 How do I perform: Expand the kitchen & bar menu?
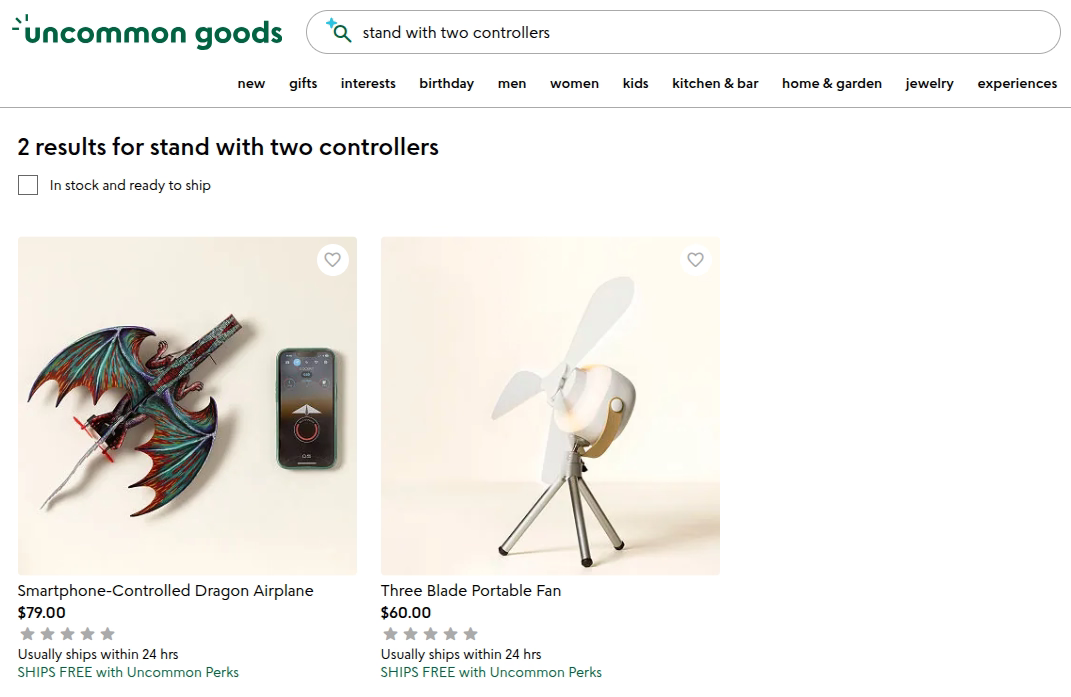(x=715, y=83)
